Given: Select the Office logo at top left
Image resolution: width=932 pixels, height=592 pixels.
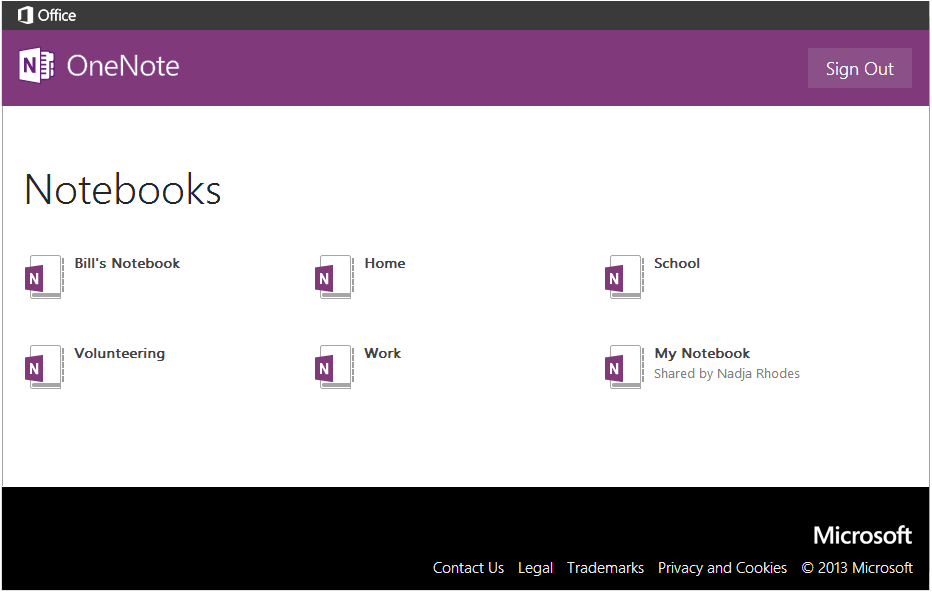Looking at the screenshot, I should tap(46, 15).
